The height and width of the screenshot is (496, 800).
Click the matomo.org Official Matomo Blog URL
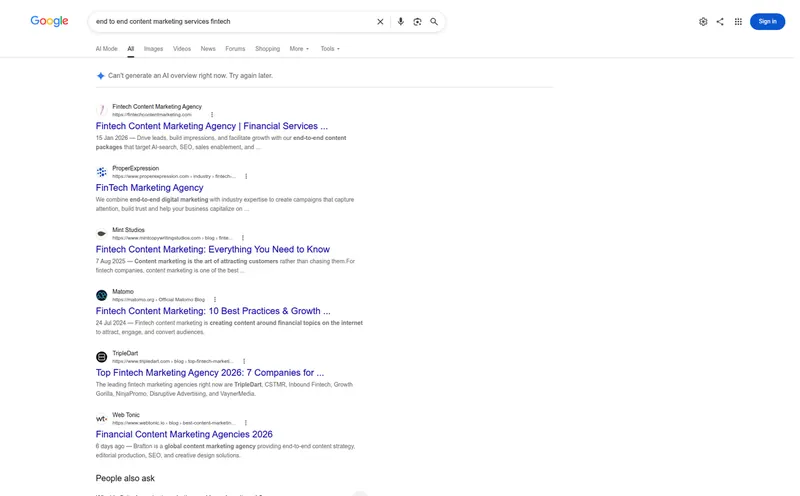(x=159, y=300)
